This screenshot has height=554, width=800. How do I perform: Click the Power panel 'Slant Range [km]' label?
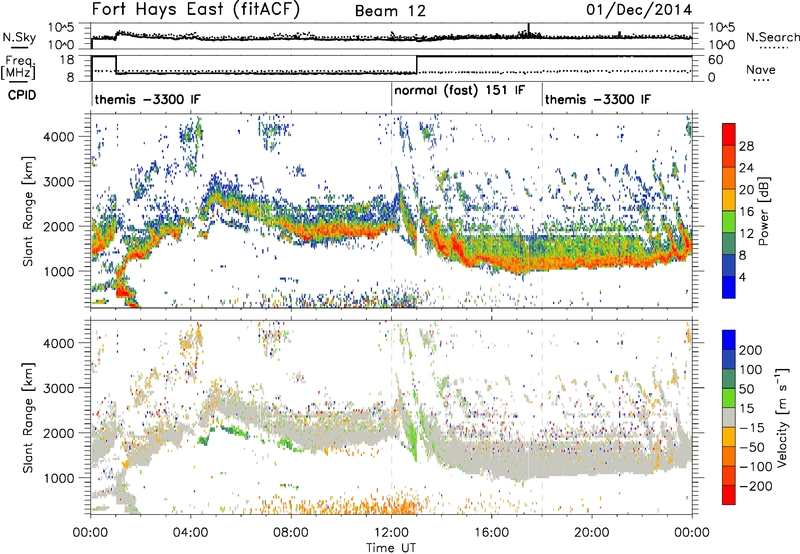click(28, 211)
